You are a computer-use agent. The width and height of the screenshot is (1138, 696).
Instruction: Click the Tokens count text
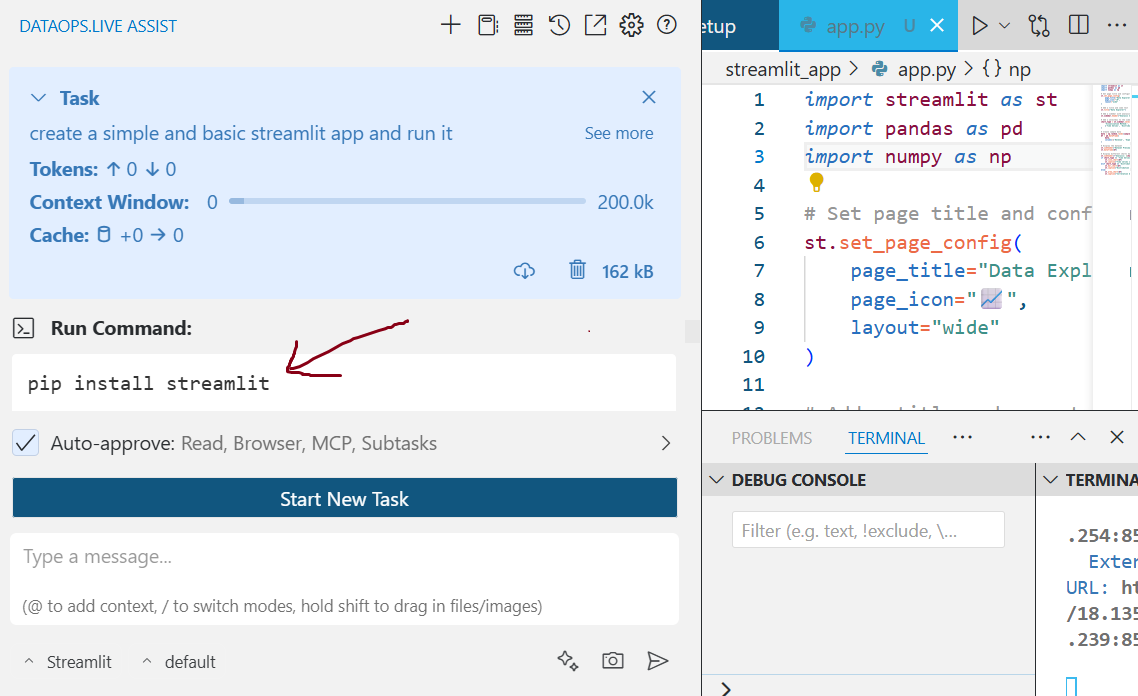pyautogui.click(x=103, y=169)
